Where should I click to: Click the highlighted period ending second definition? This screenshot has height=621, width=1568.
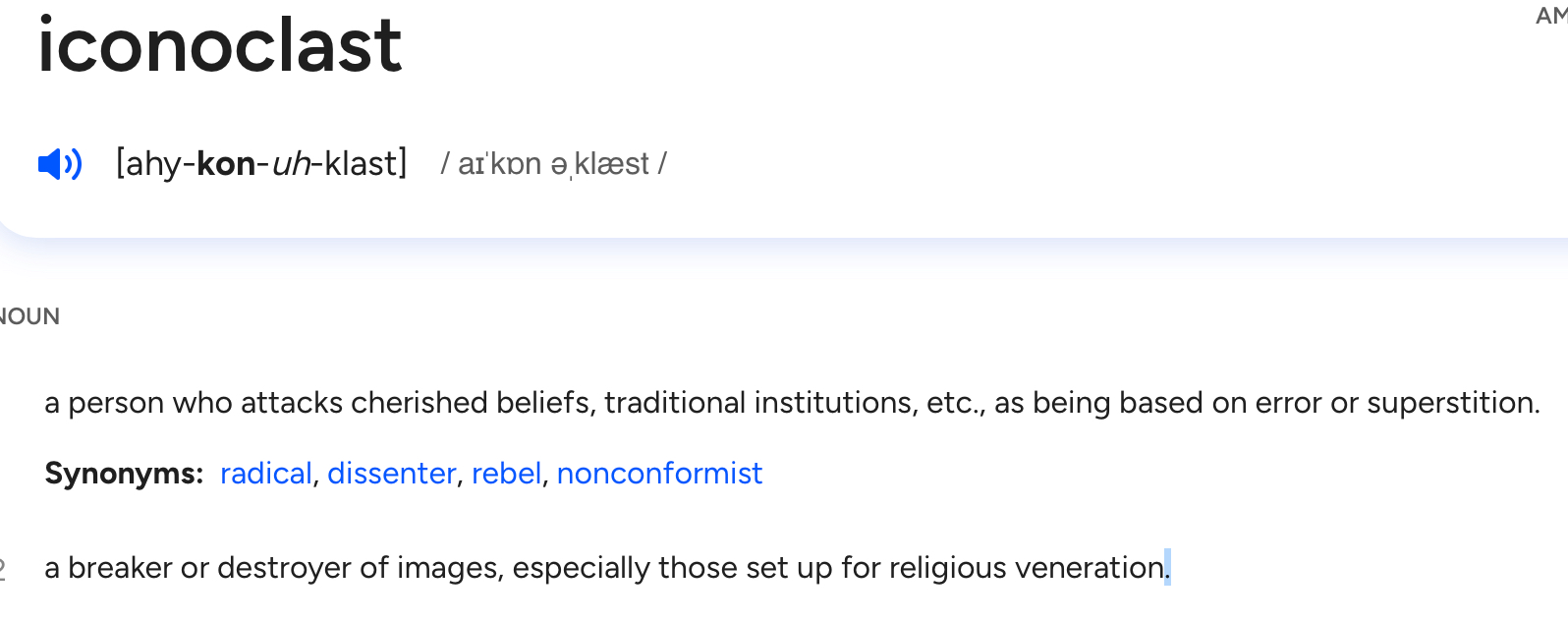(1167, 568)
